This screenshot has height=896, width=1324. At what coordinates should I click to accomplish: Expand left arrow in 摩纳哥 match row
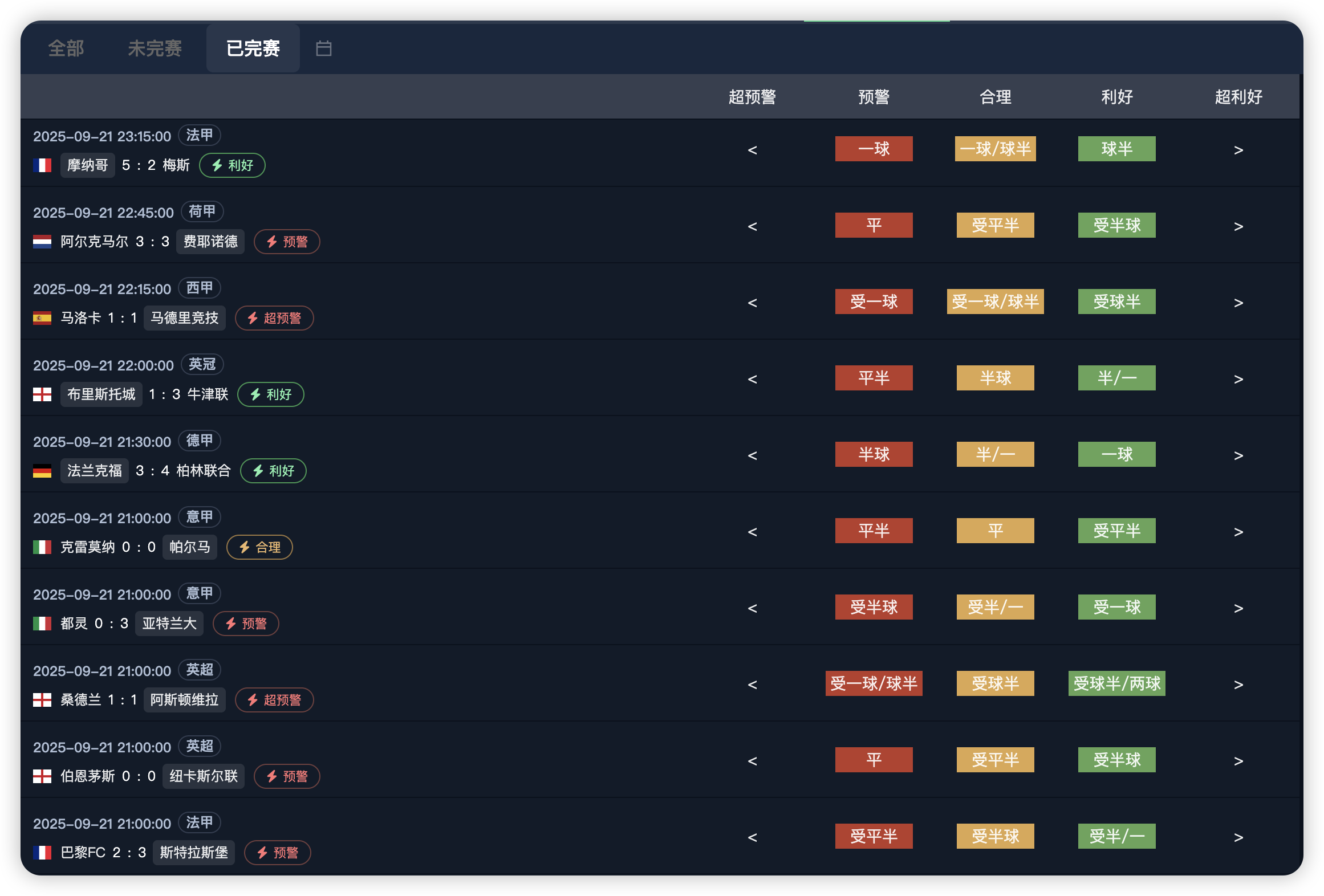(x=752, y=150)
